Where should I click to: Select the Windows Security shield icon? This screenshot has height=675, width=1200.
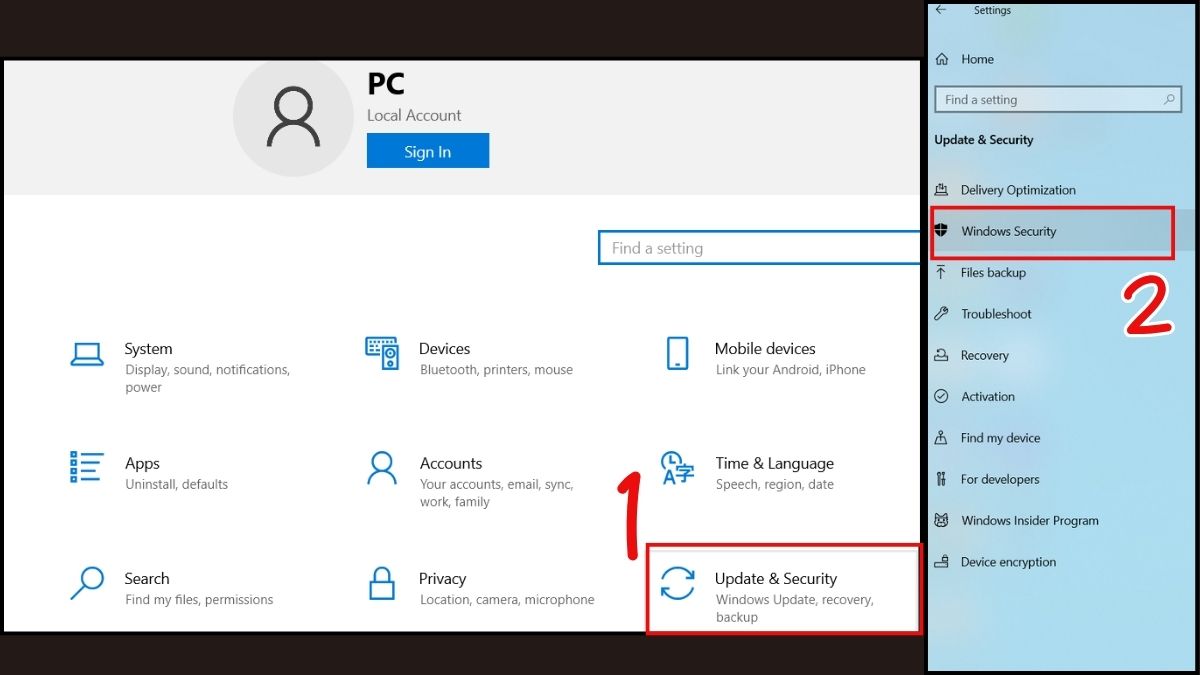click(x=941, y=231)
